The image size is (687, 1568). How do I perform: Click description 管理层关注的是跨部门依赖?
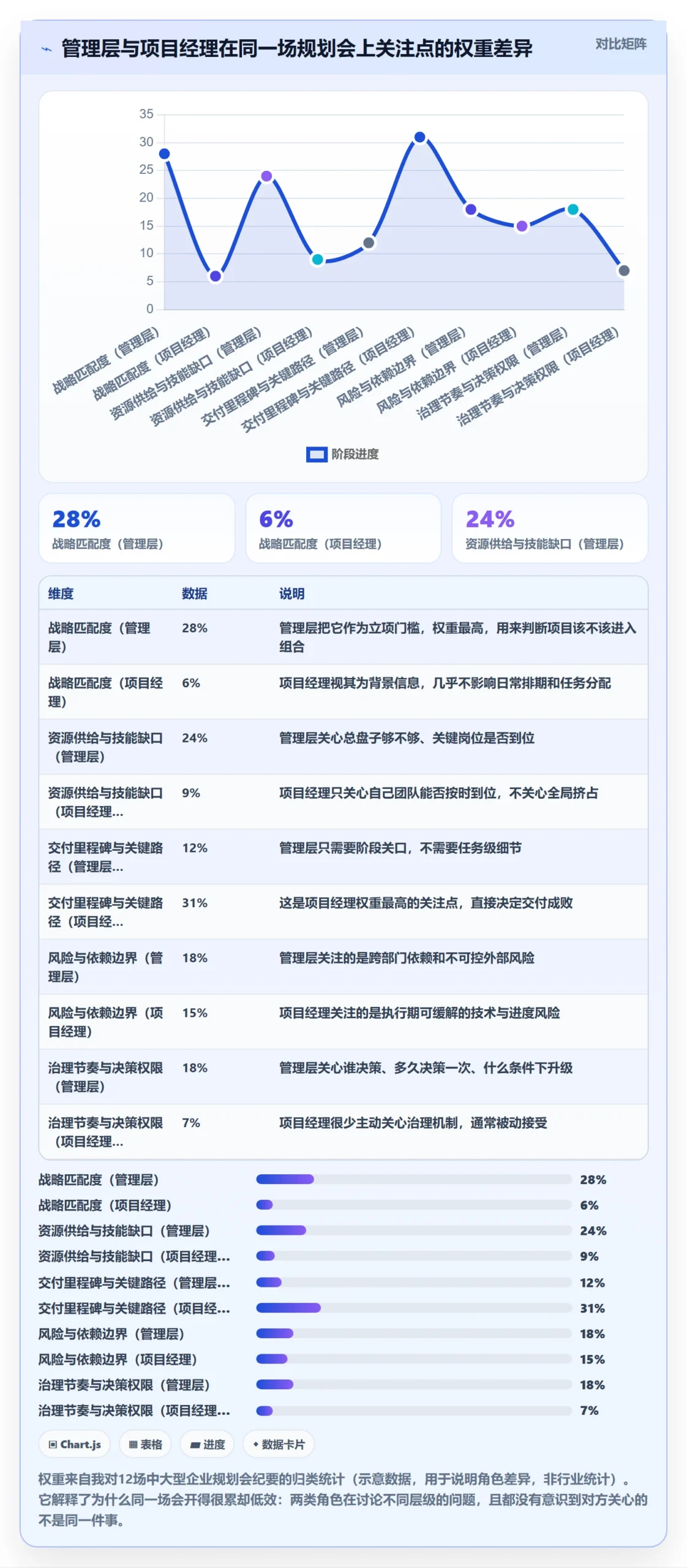point(407,958)
